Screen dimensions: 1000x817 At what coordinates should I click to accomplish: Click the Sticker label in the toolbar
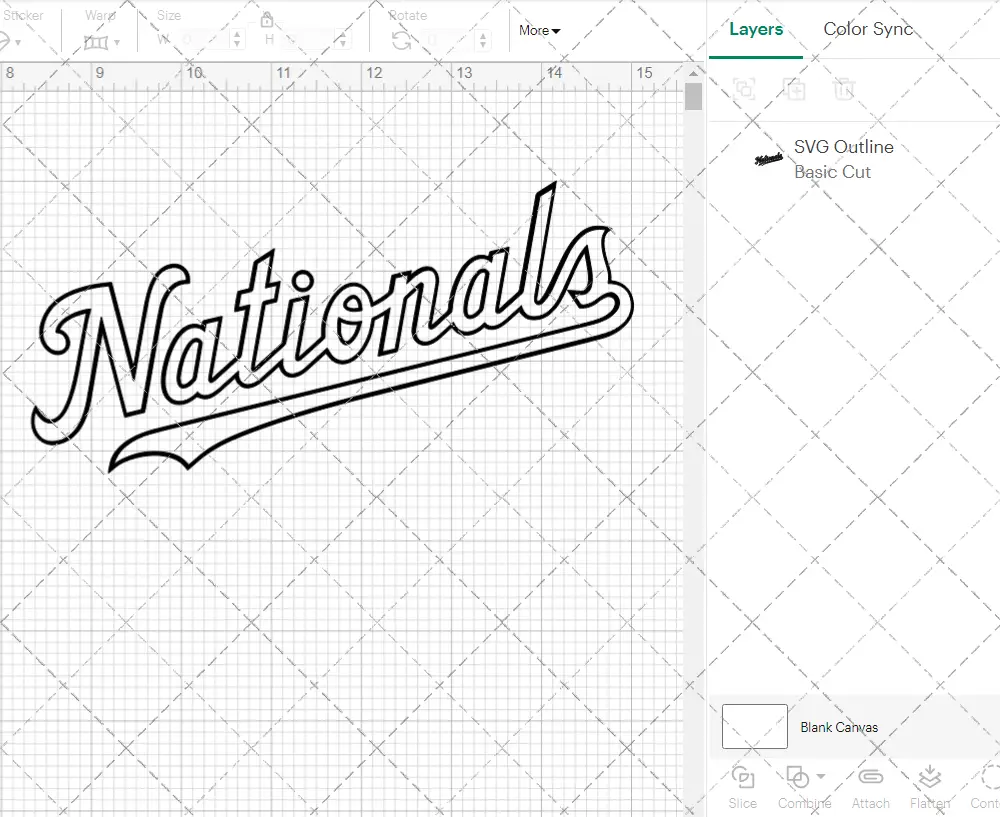tap(23, 15)
